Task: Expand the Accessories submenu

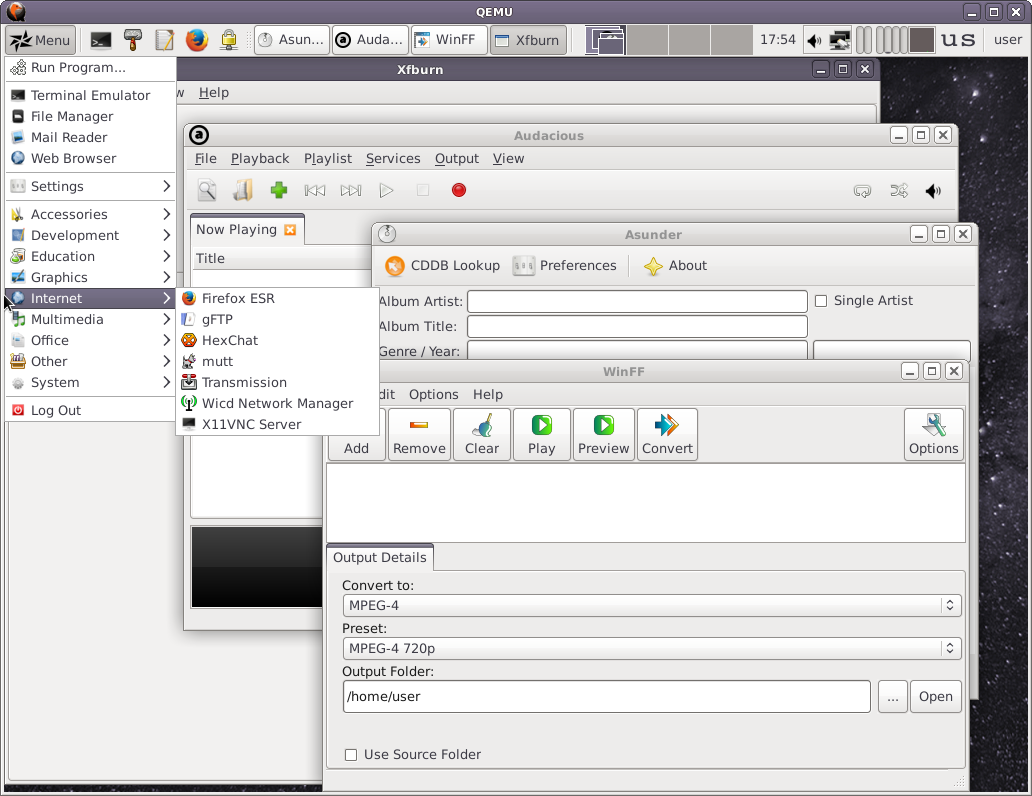Action: [90, 214]
